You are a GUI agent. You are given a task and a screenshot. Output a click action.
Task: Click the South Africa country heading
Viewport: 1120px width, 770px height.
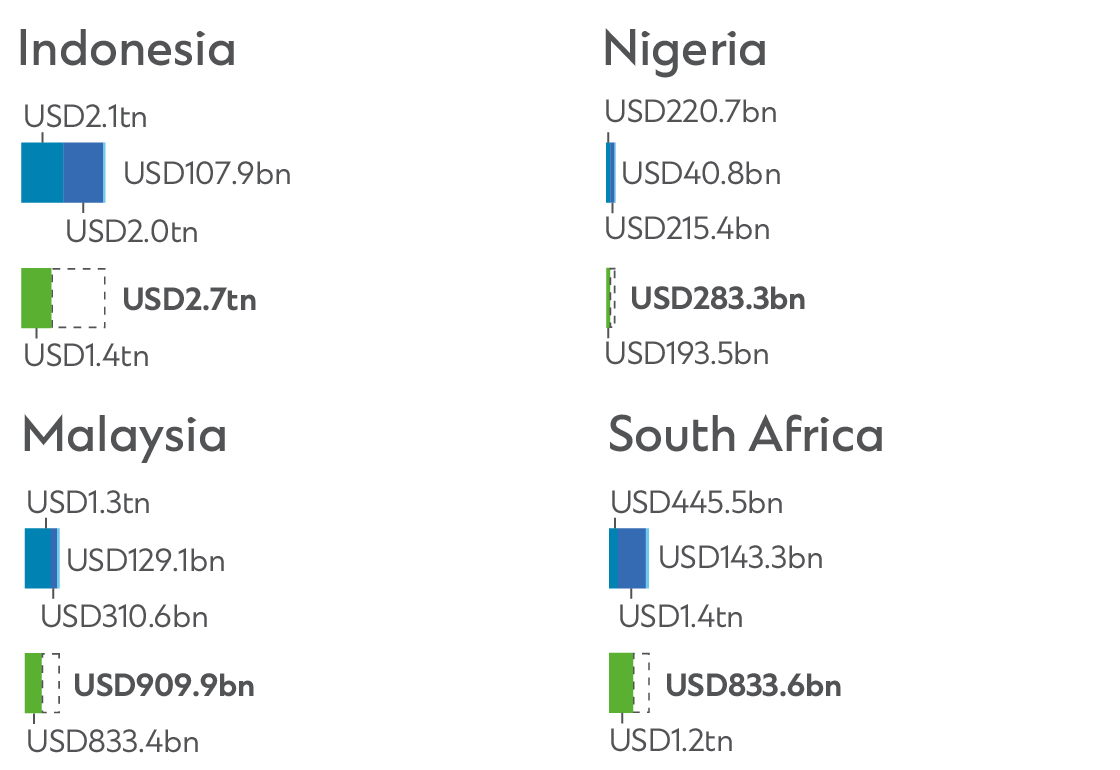coord(746,434)
